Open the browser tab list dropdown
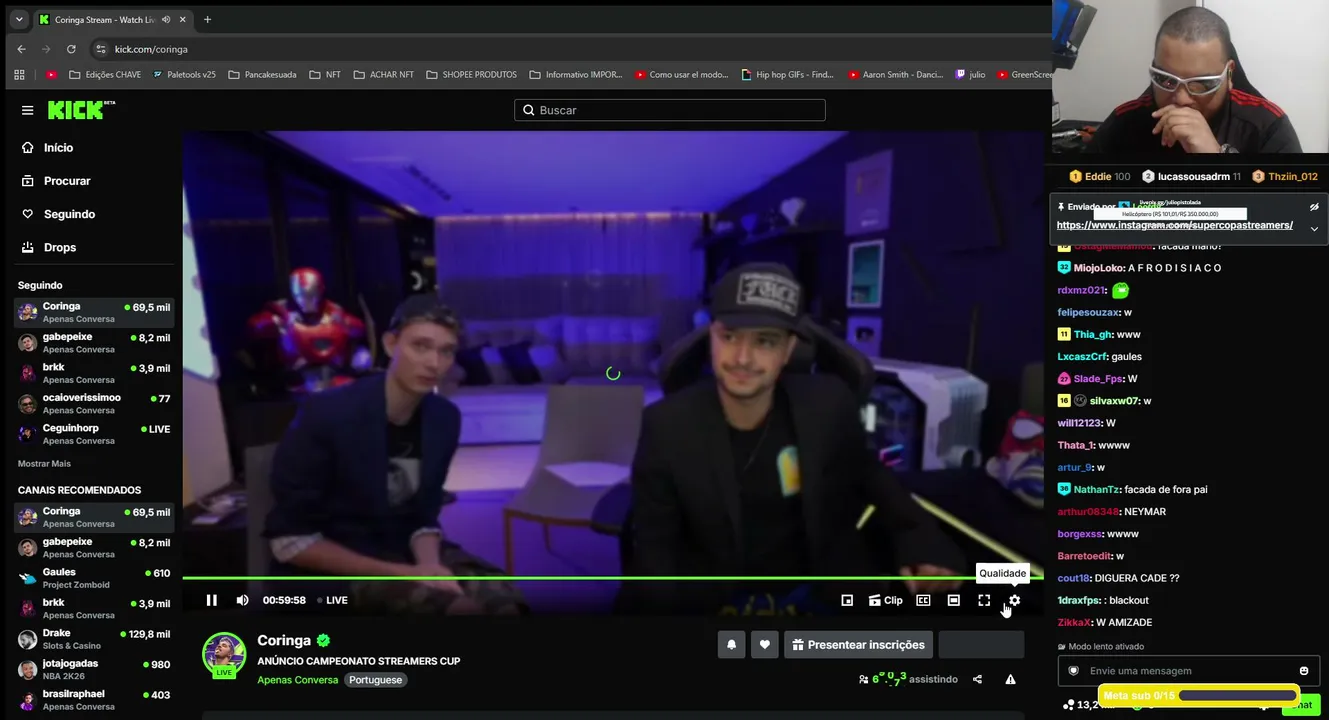 pyautogui.click(x=18, y=19)
